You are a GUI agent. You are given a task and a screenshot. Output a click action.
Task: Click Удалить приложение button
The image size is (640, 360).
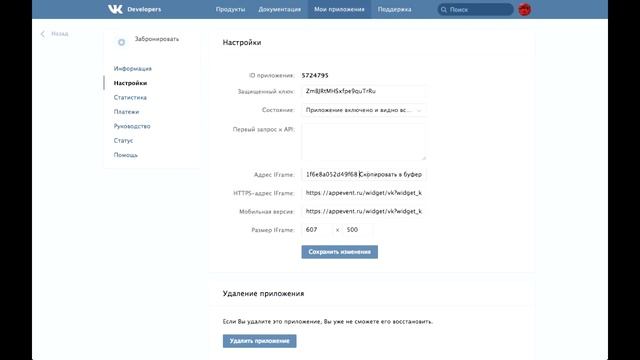click(260, 341)
